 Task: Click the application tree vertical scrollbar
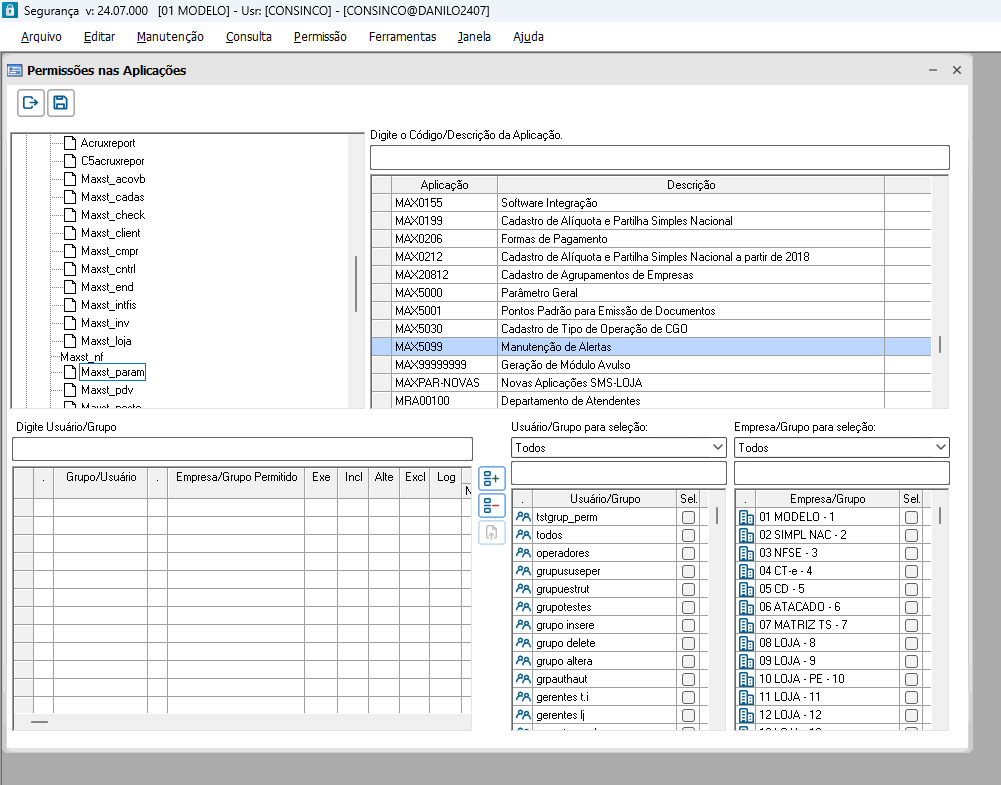click(355, 285)
